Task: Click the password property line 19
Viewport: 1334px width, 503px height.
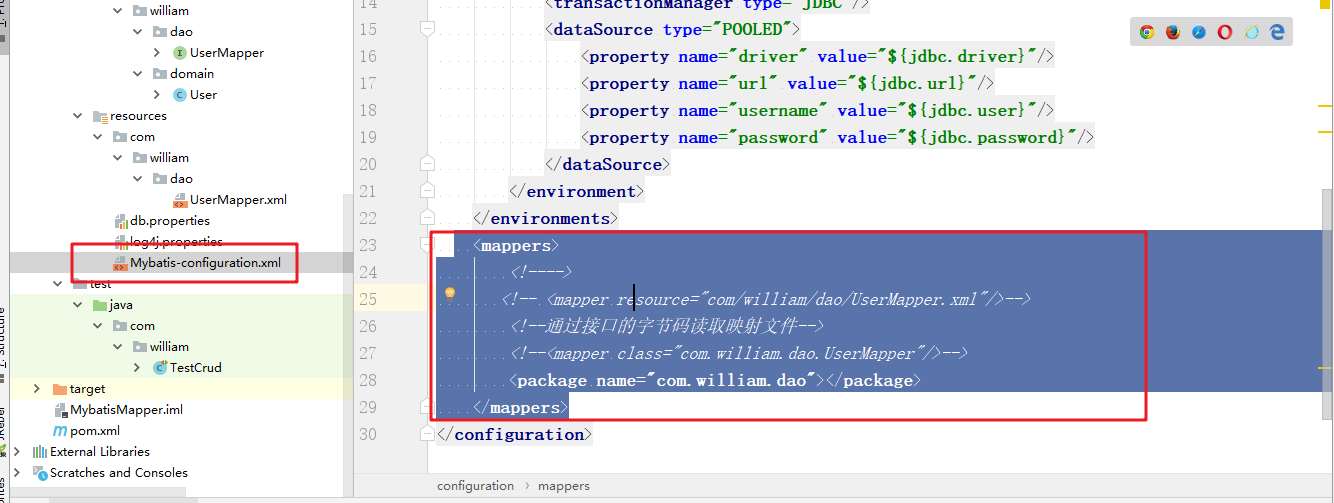Action: 837,137
